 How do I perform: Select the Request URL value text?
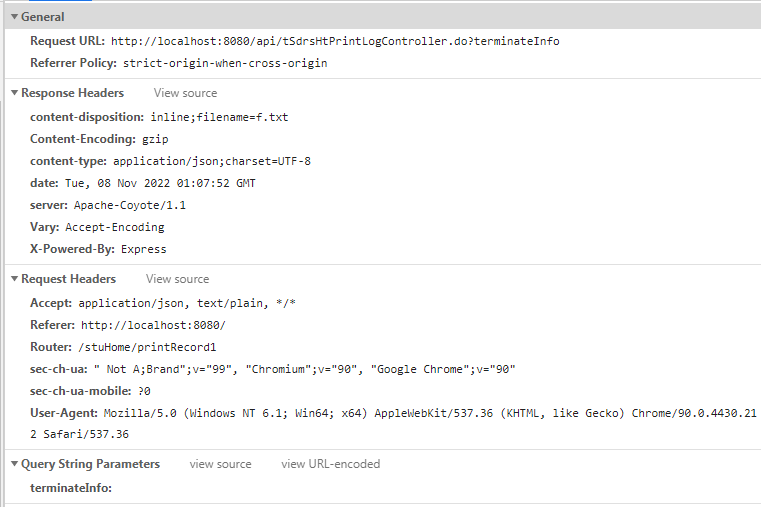[335, 41]
